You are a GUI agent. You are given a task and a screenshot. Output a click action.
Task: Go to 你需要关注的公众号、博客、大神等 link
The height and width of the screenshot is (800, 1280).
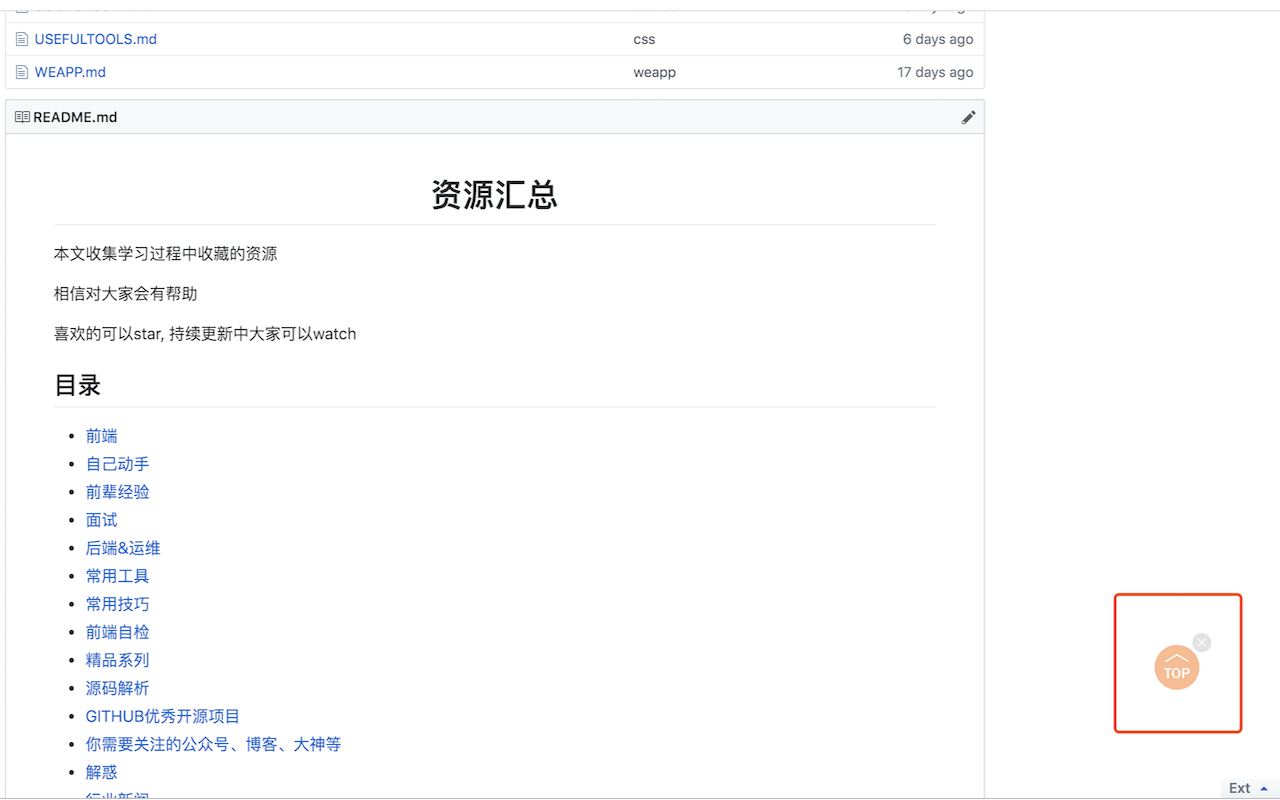pos(213,744)
